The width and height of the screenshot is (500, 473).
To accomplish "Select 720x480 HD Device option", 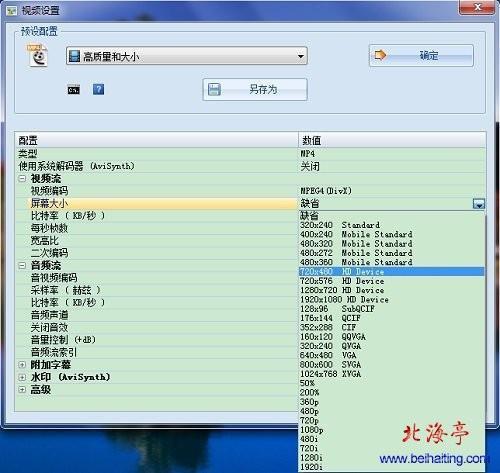I will [x=391, y=272].
